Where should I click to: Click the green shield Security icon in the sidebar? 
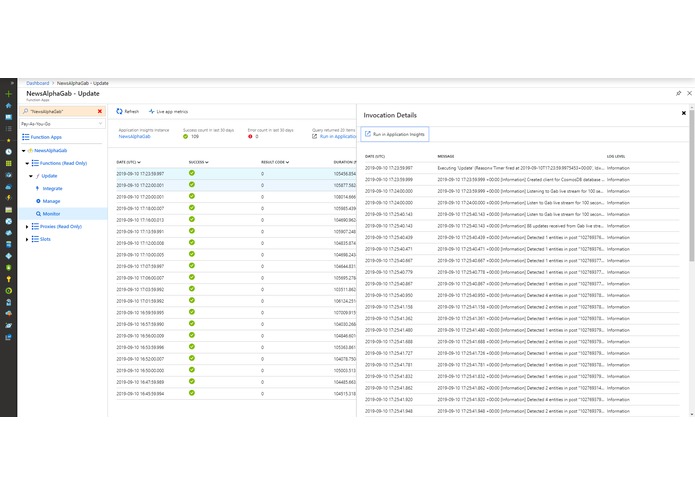pos(8,268)
